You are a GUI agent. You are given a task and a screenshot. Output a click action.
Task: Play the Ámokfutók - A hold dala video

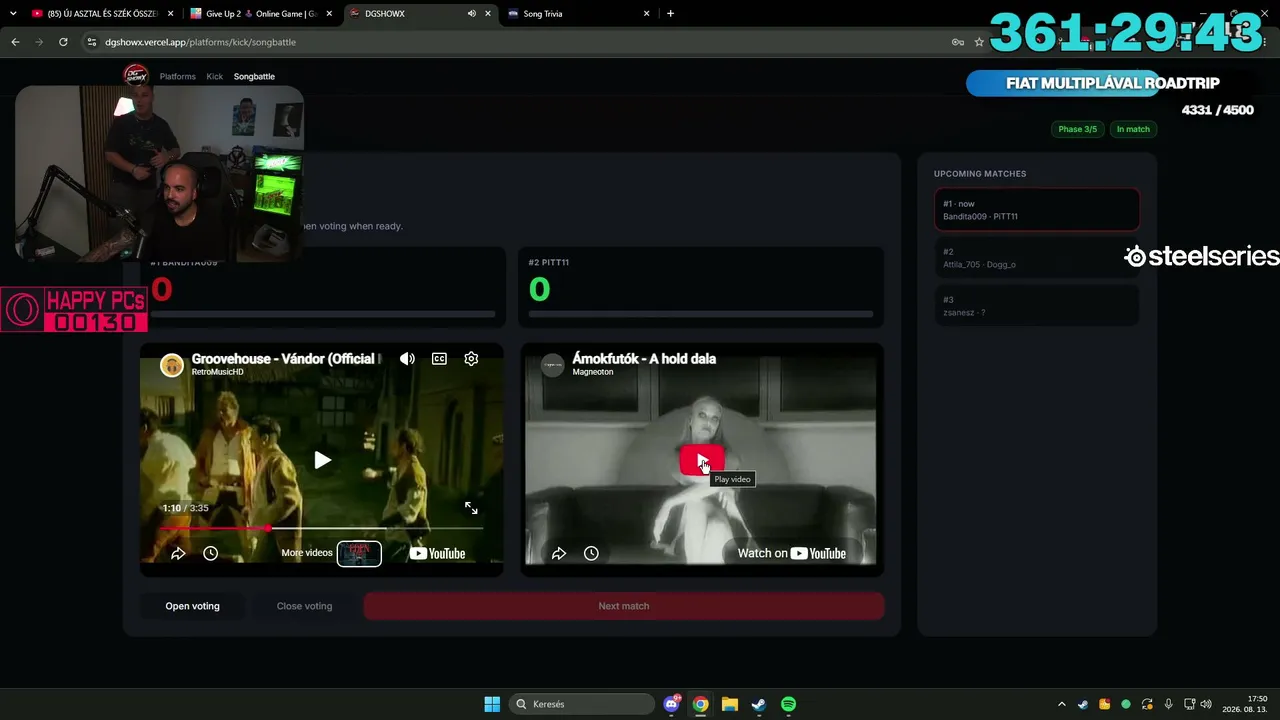[700, 461]
